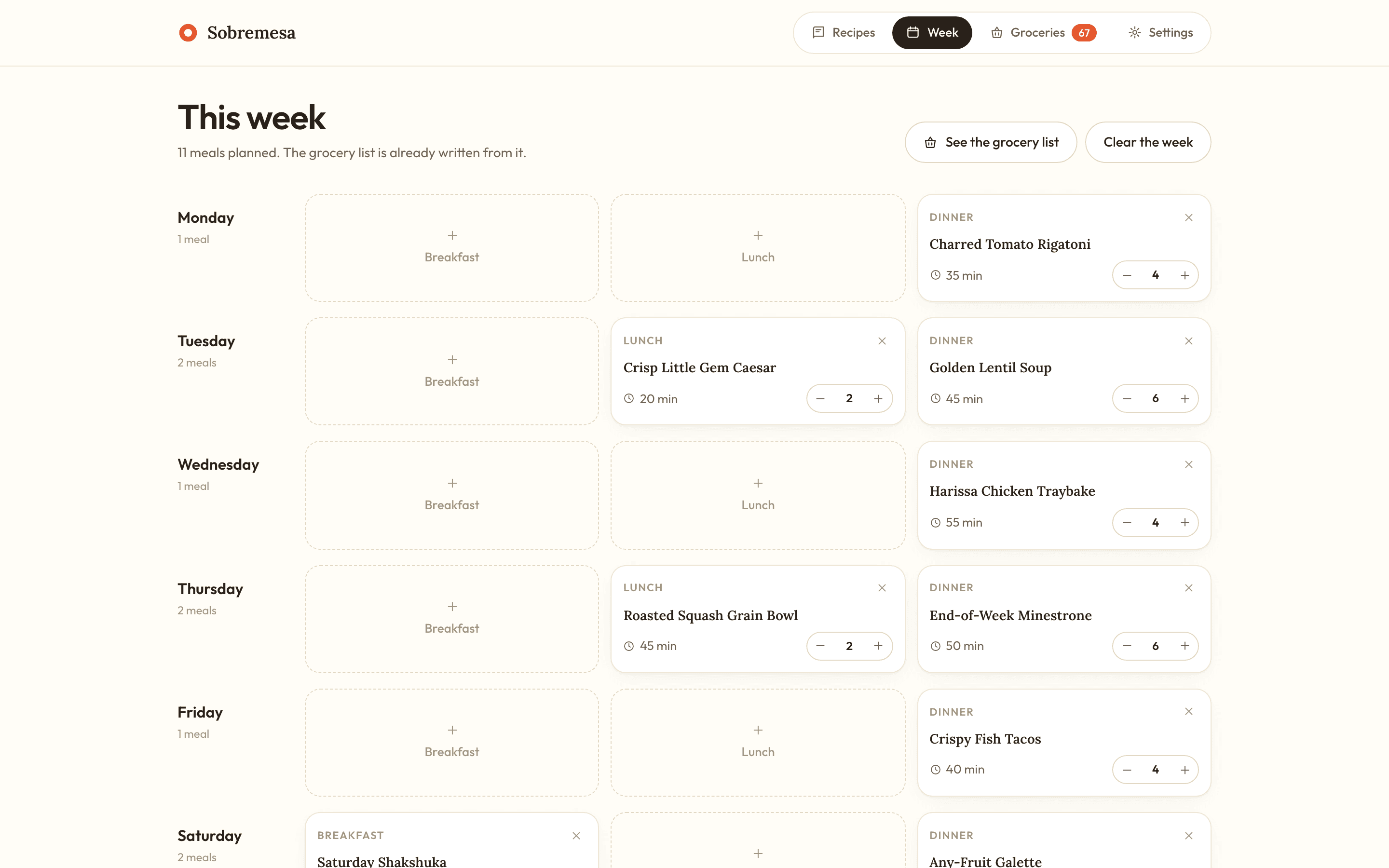Viewport: 1389px width, 868px height.
Task: Click the 40 min cook time
Action: [x=957, y=770]
